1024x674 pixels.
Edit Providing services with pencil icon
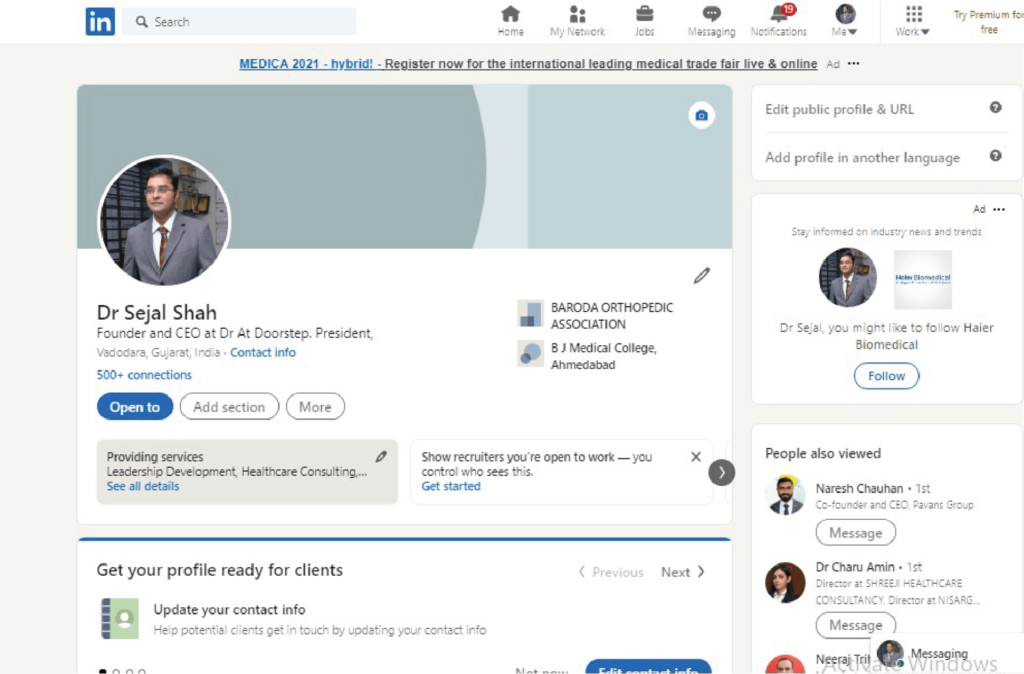click(x=381, y=457)
